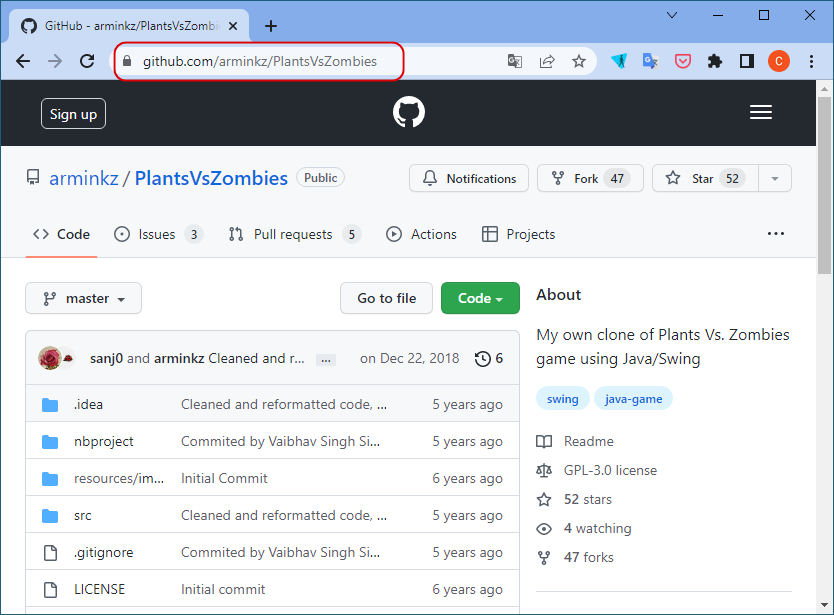Open the translate page icon in address bar

(514, 61)
